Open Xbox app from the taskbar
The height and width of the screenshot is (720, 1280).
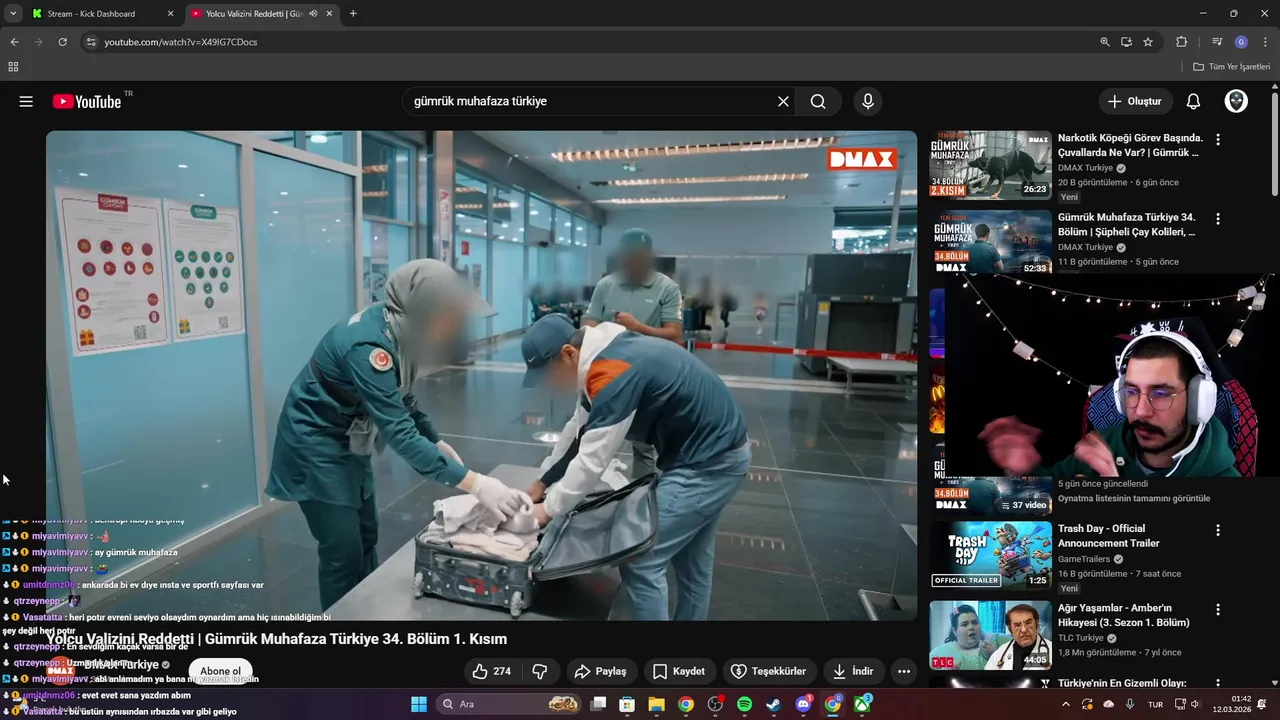click(x=862, y=704)
